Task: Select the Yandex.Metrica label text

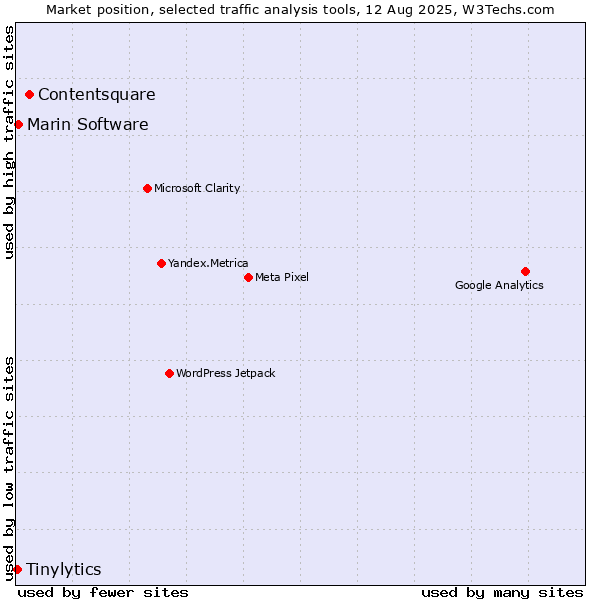Action: click(x=208, y=263)
